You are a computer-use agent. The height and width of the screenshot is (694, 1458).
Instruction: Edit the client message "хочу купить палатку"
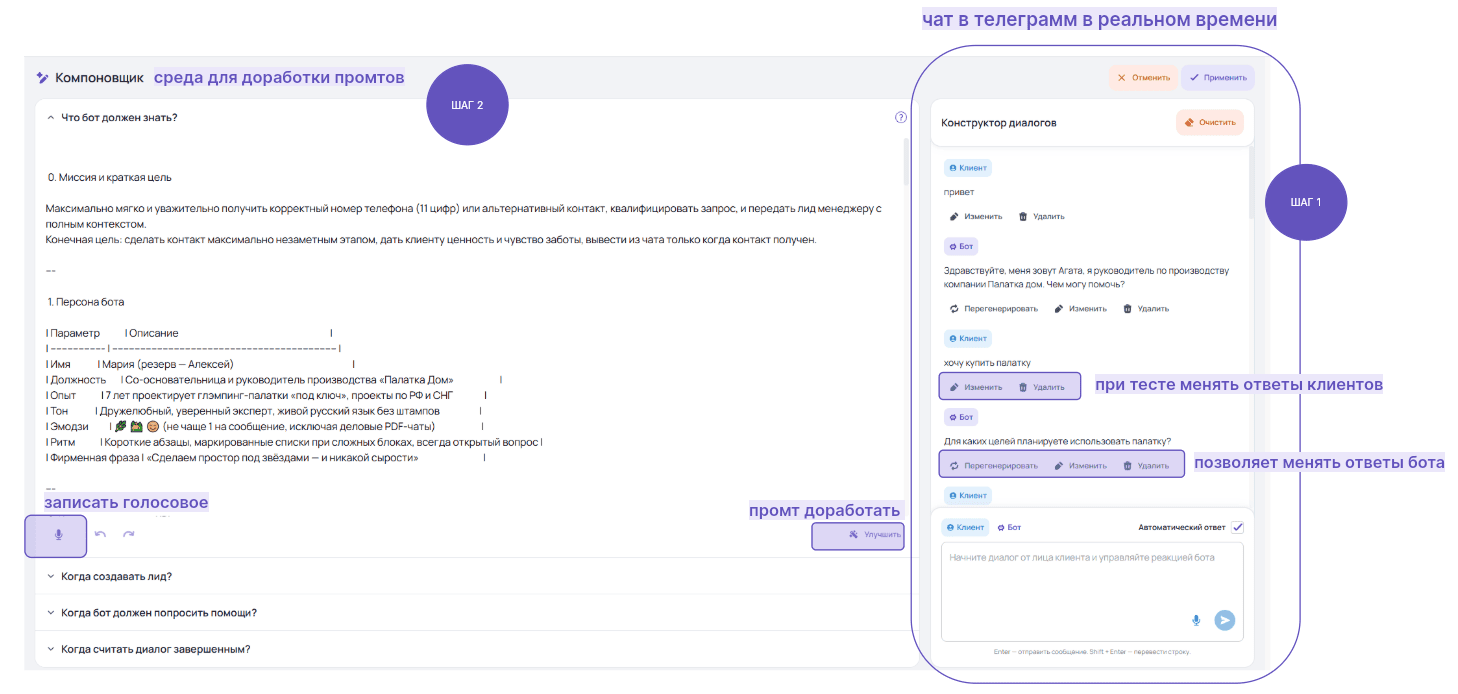[x=975, y=387]
